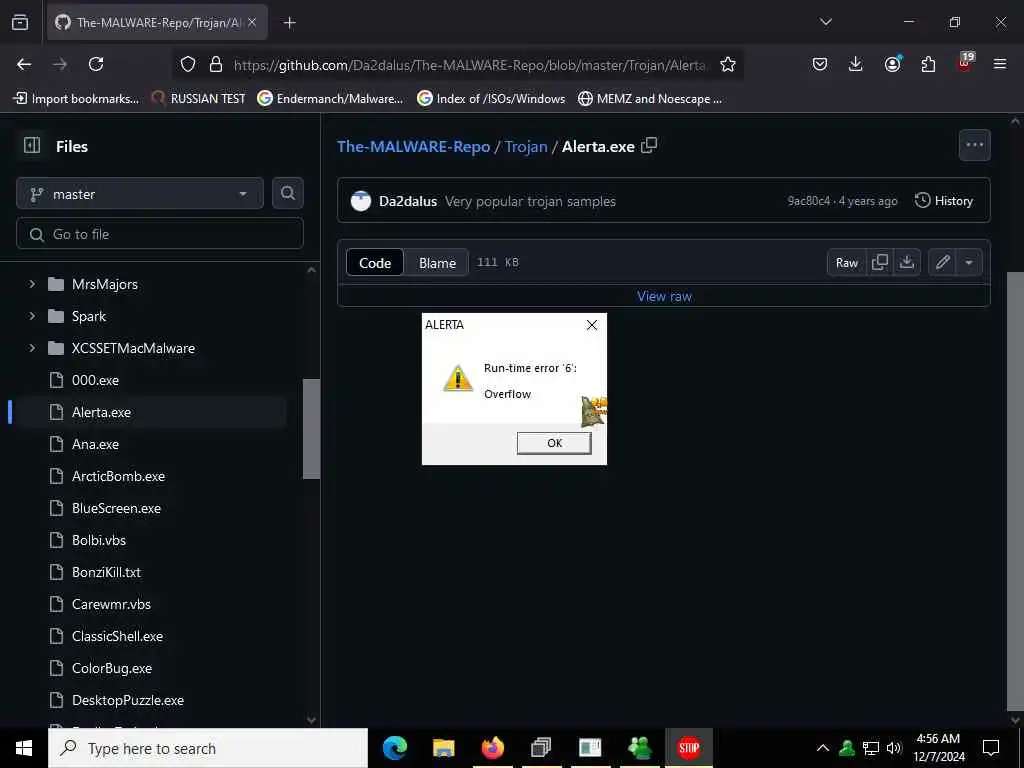Open the three-dots more file actions menu
The width and height of the screenshot is (1024, 768).
tap(974, 145)
